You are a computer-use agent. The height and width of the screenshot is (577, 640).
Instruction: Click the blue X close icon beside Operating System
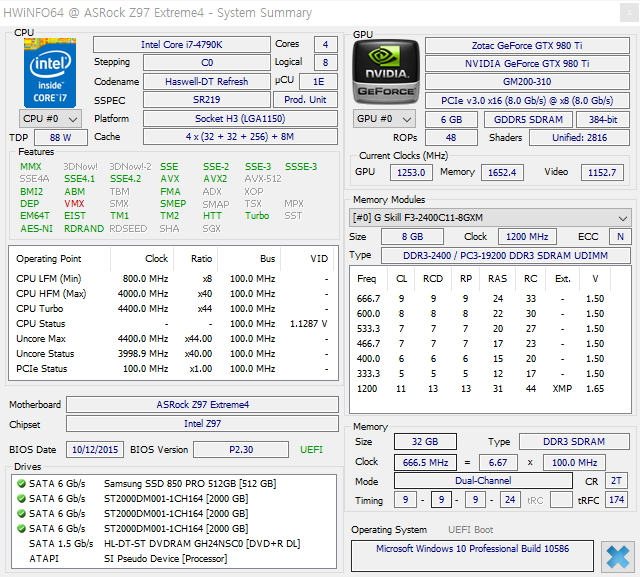point(618,557)
